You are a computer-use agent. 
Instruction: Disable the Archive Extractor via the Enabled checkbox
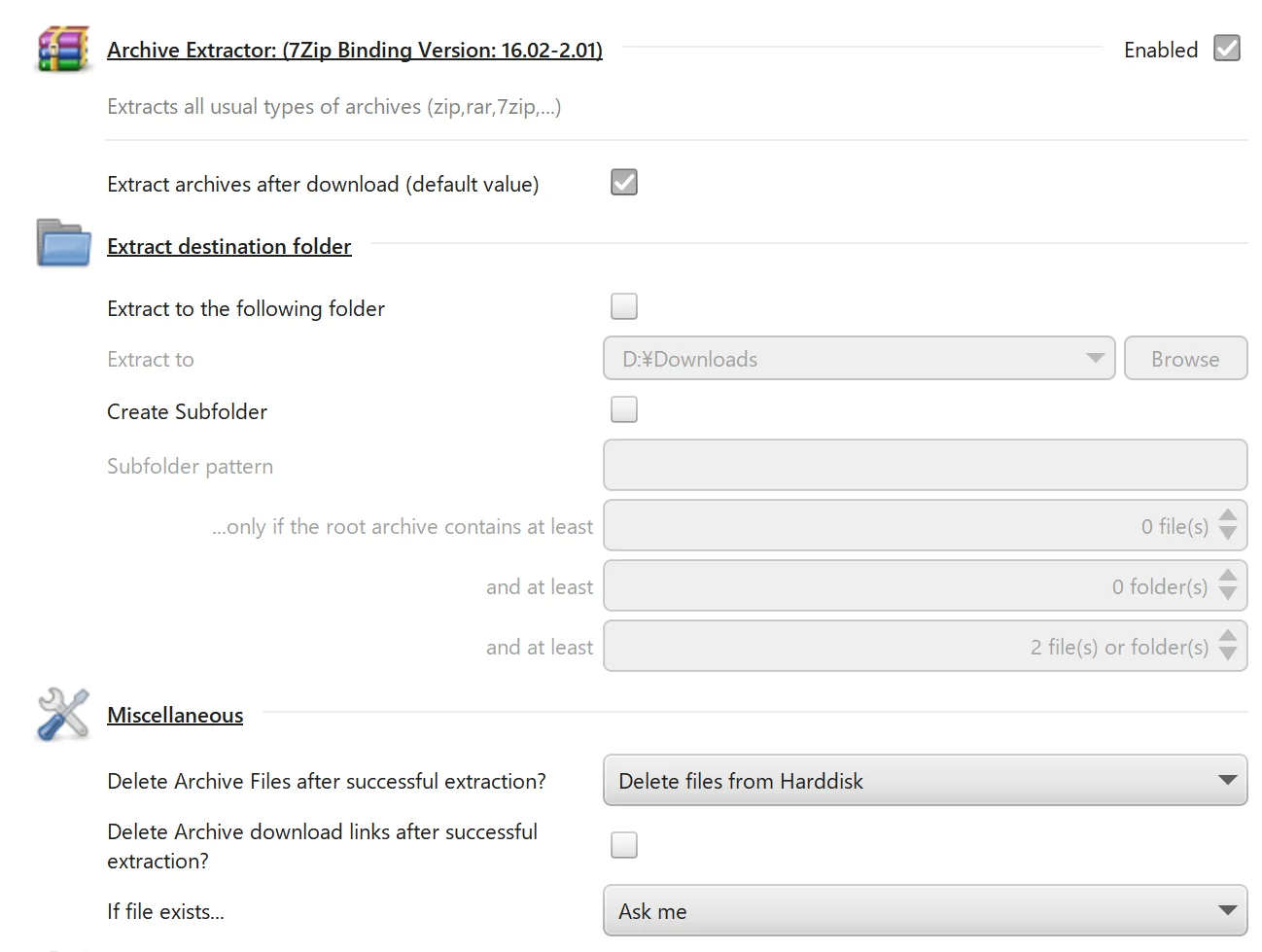(1226, 48)
